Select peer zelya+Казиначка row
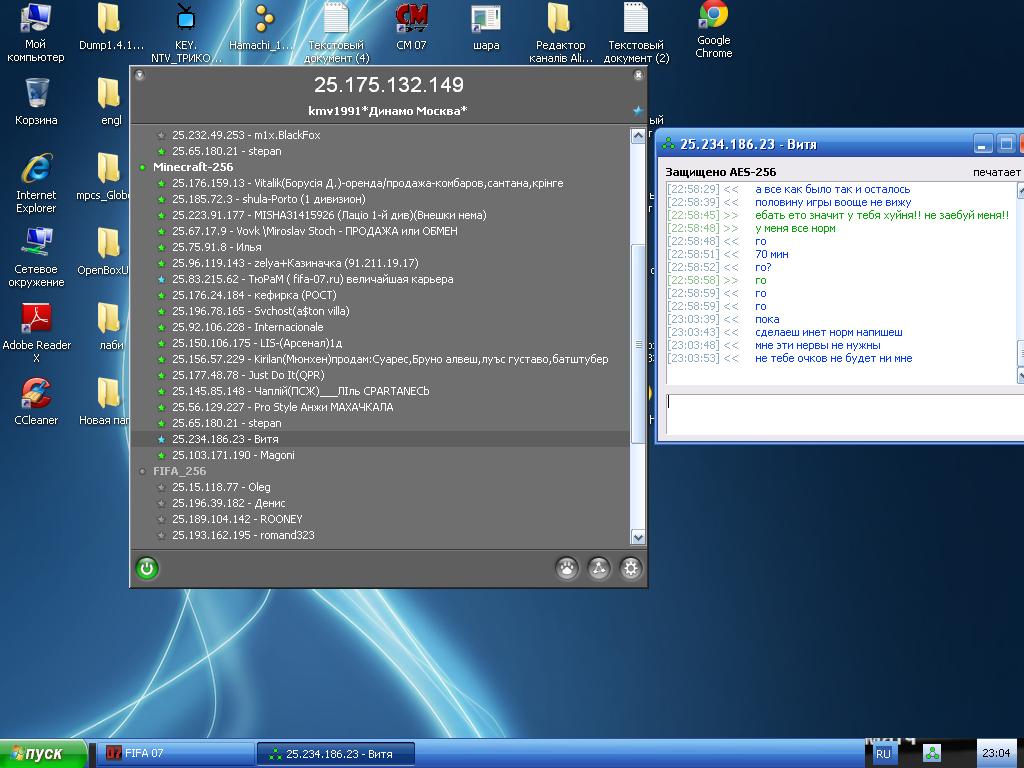Screen dimensions: 1024x768 [x=295, y=263]
